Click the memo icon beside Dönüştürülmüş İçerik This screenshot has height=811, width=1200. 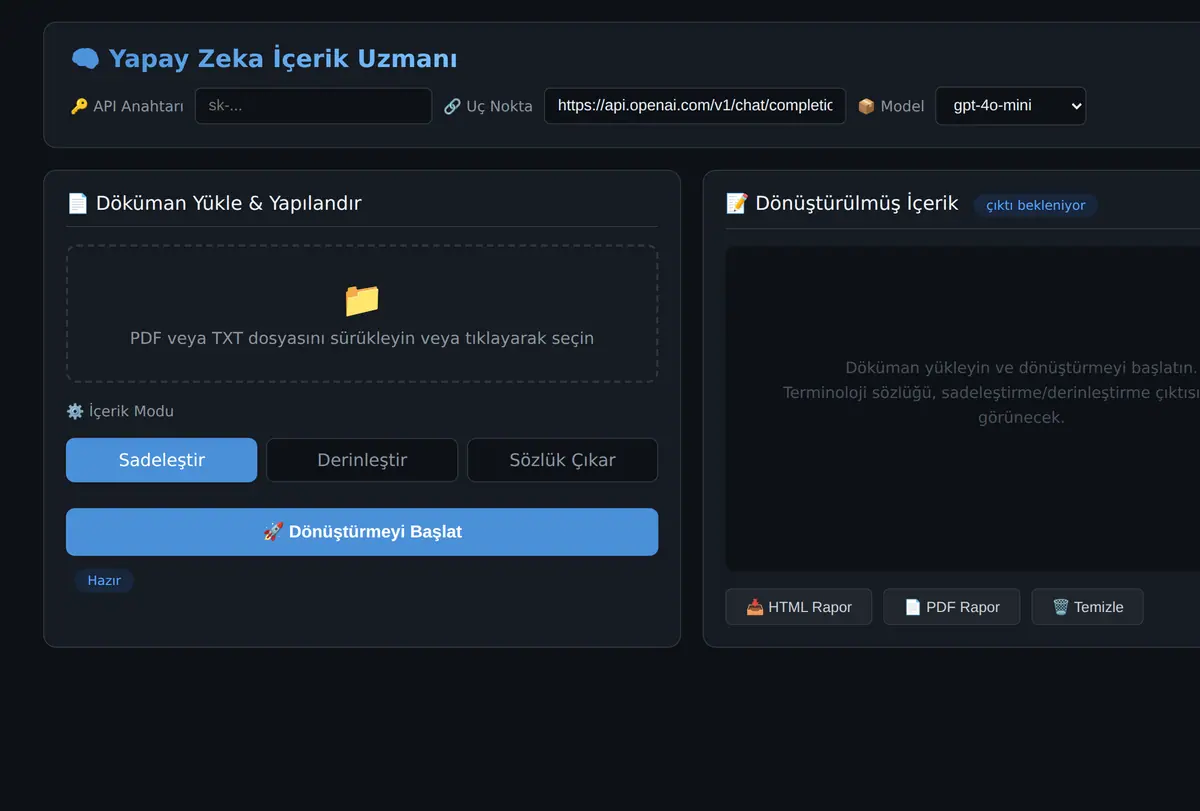click(x=736, y=203)
